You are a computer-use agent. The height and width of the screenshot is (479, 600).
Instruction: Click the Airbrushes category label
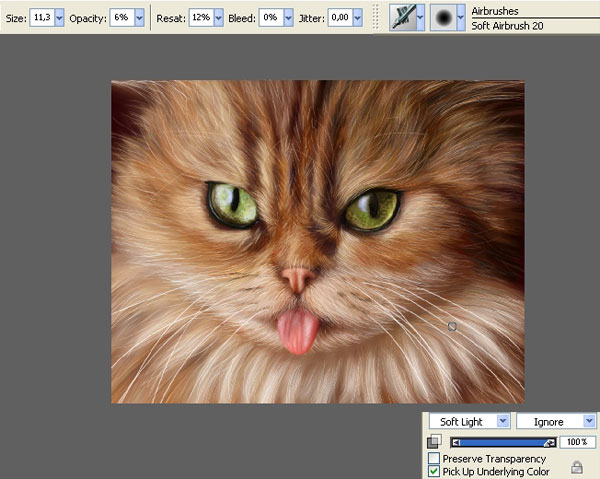click(x=495, y=11)
